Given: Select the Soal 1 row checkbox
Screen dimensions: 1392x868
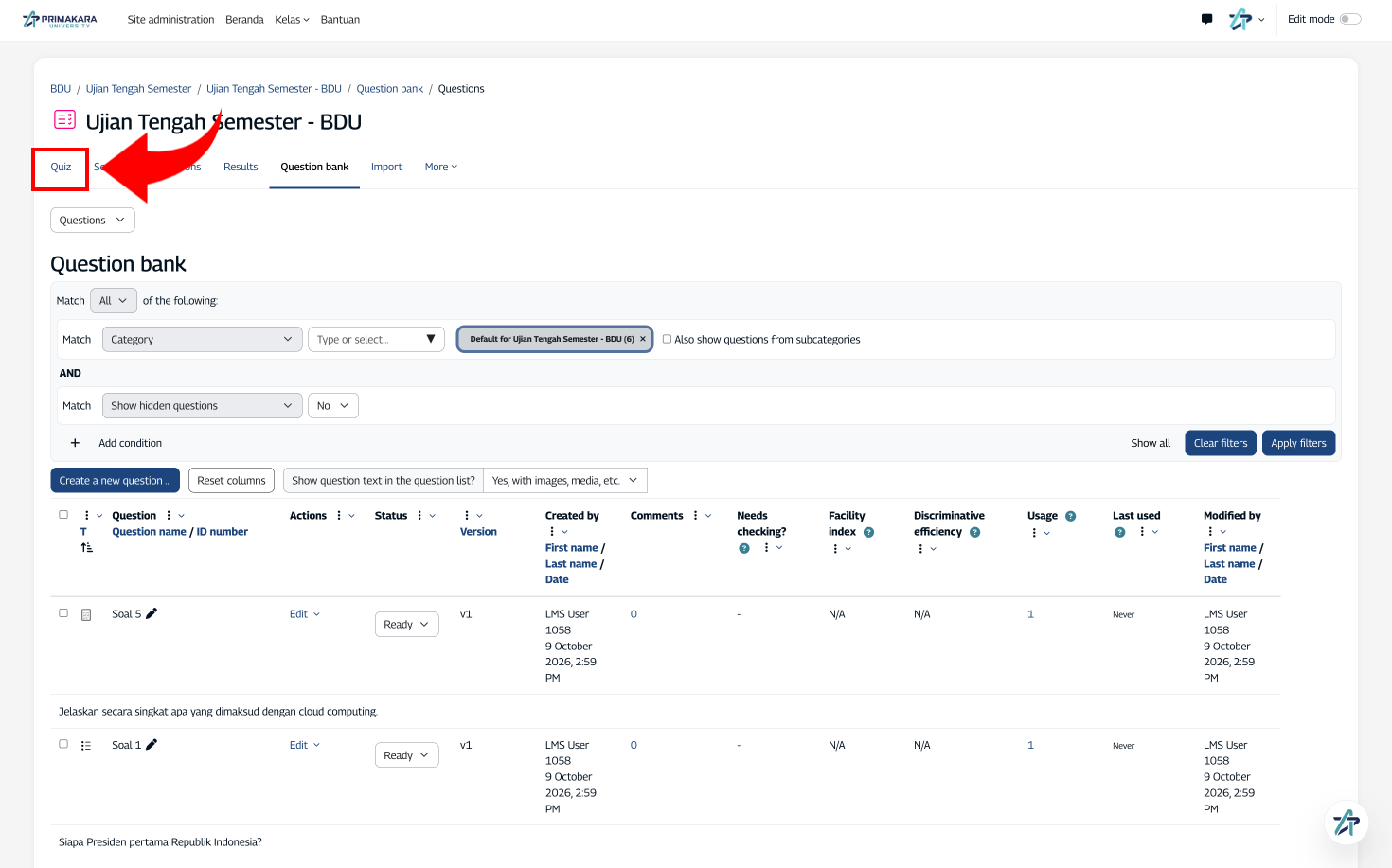Looking at the screenshot, I should click(63, 744).
